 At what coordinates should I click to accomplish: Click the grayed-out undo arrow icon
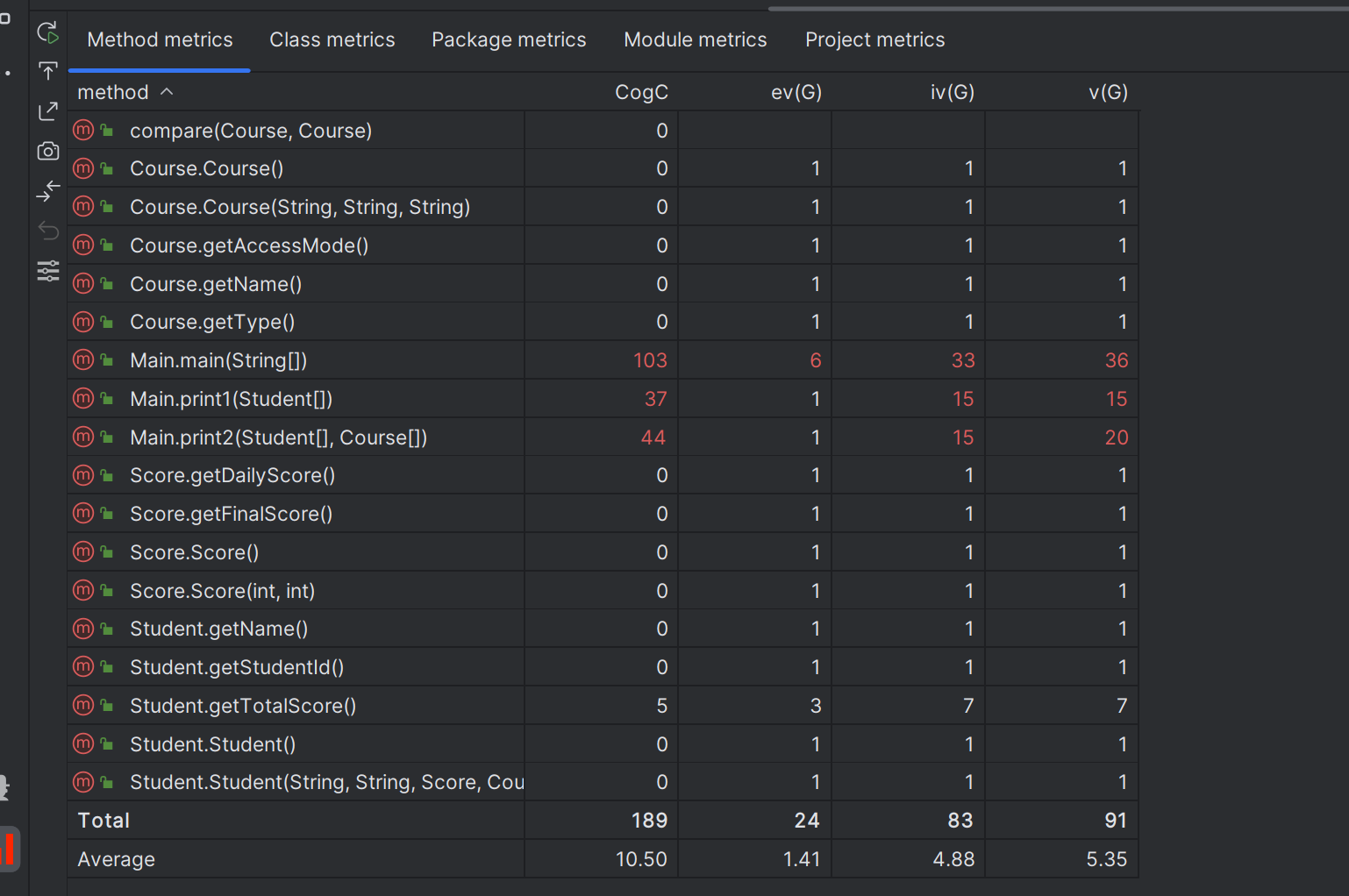48,231
